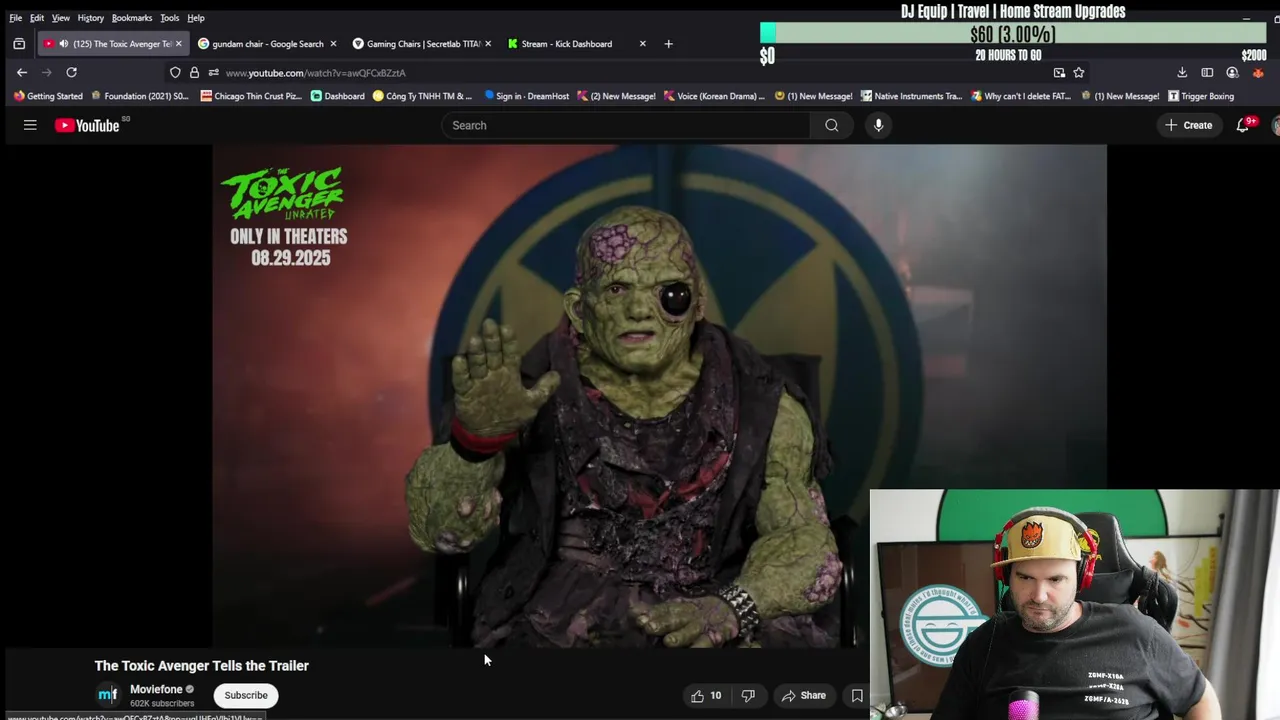This screenshot has height=720, width=1280.
Task: Open the Firefox account icon
Action: tap(1232, 72)
